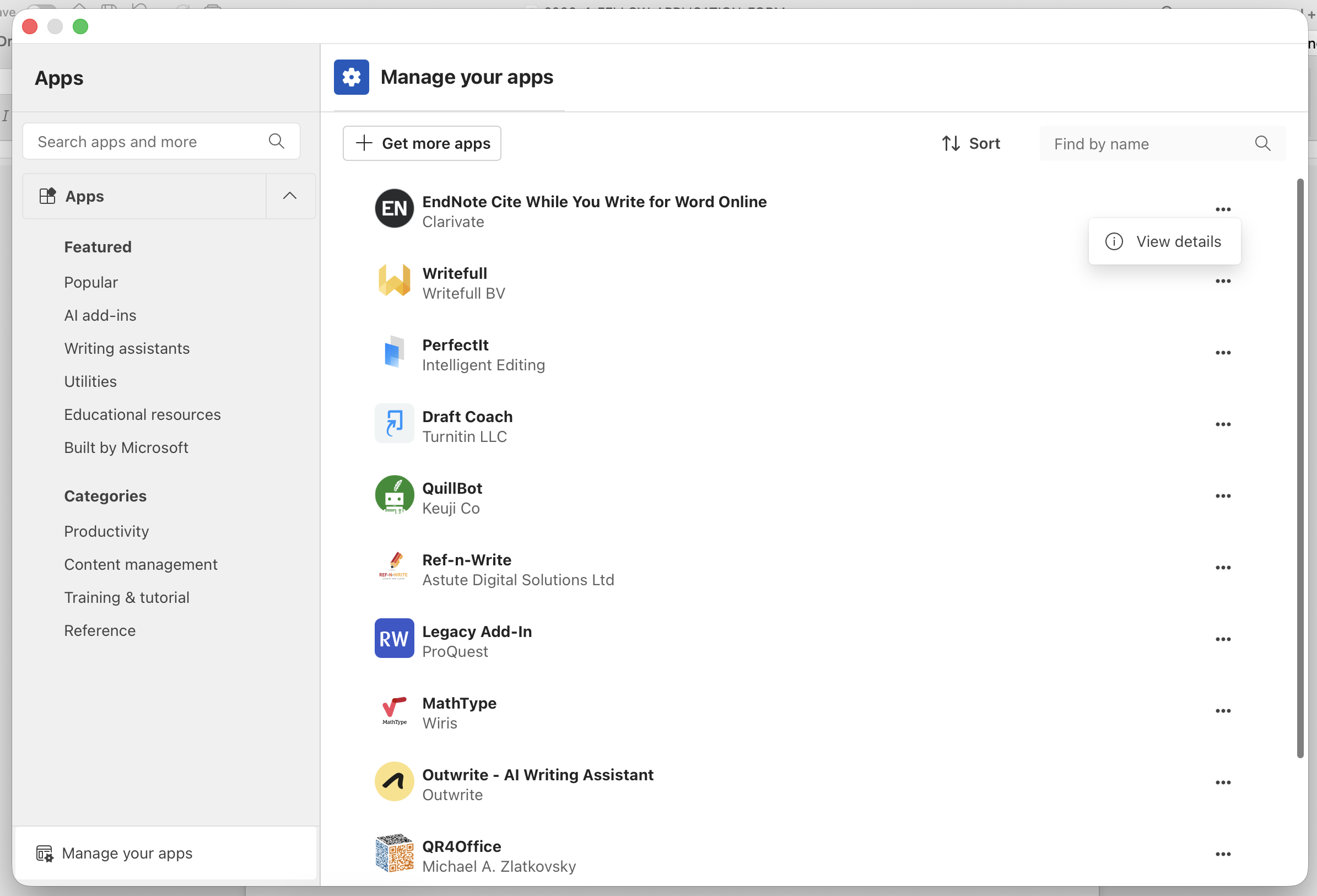Open more options for EndNote
The width and height of the screenshot is (1317, 896).
[x=1223, y=210]
